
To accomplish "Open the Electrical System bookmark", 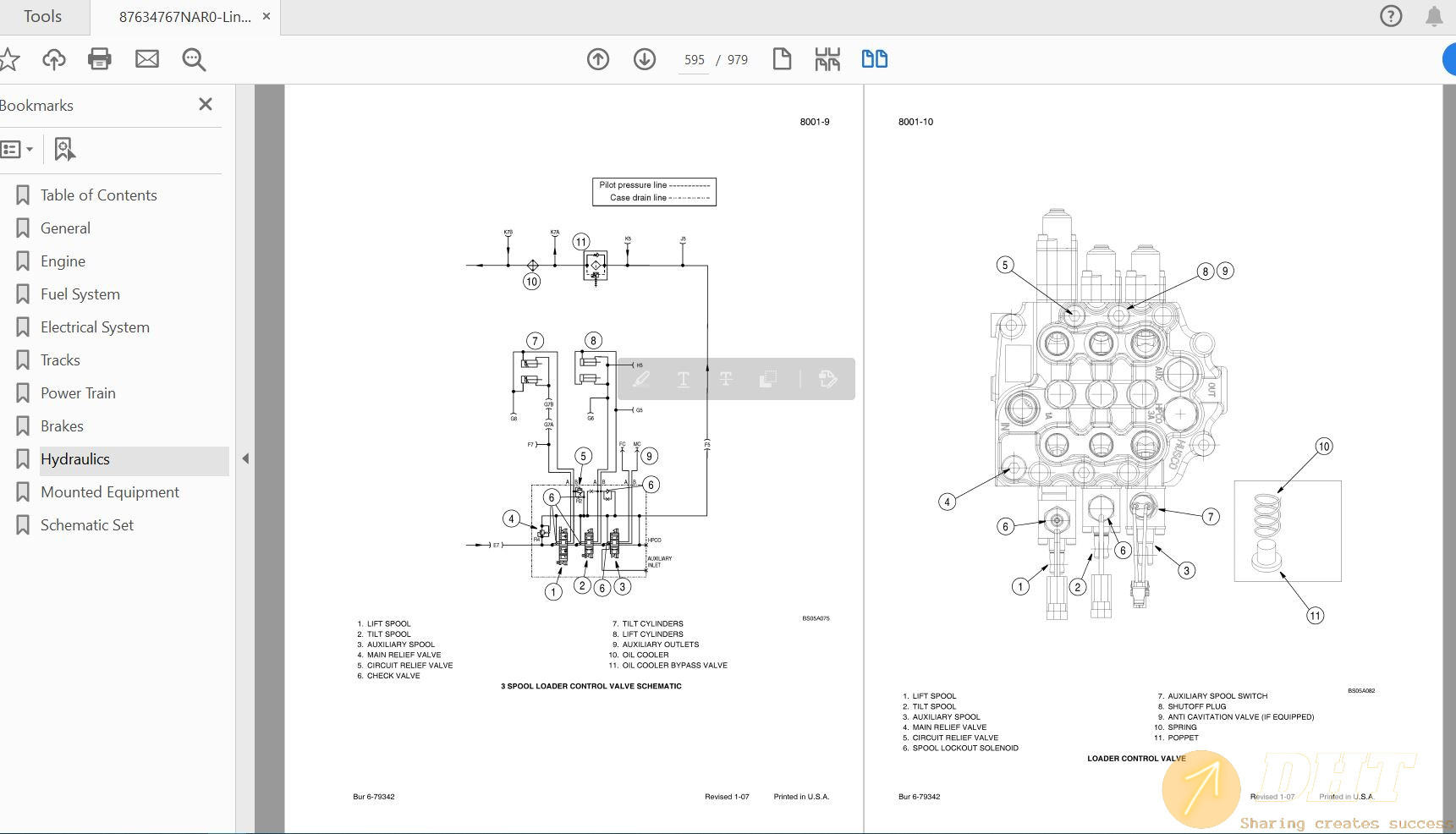I will tap(95, 327).
